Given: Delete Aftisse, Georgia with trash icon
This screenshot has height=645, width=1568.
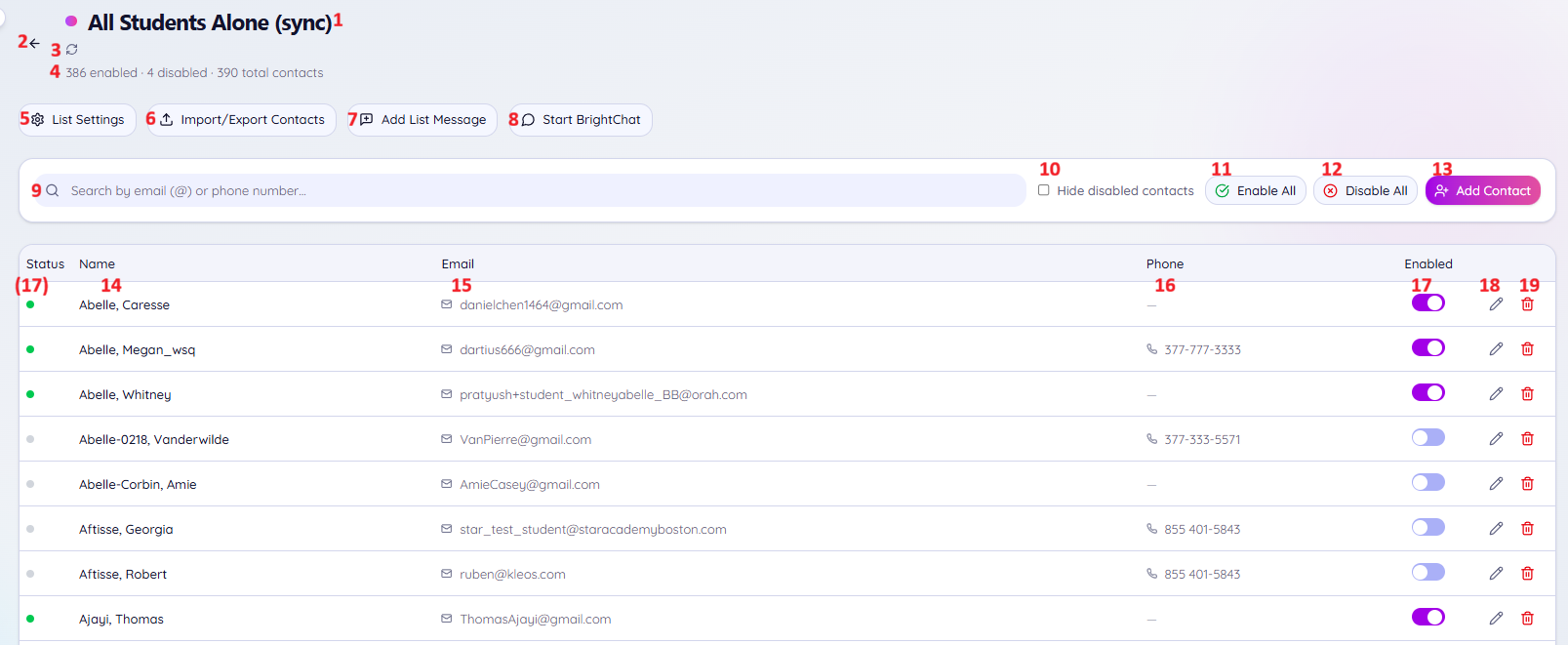Looking at the screenshot, I should (1527, 529).
